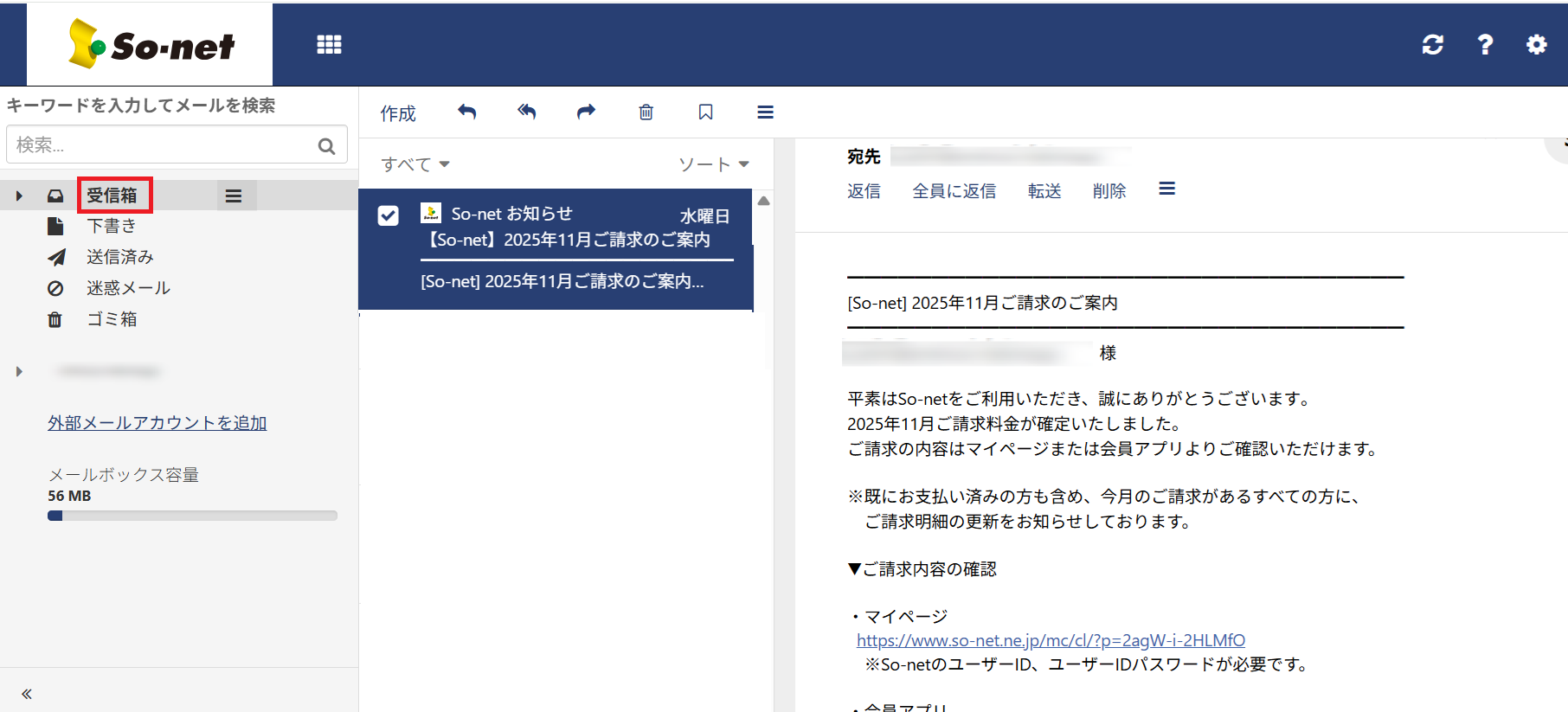Click the reply-all toolbar icon
This screenshot has height=712, width=1568.
526,112
